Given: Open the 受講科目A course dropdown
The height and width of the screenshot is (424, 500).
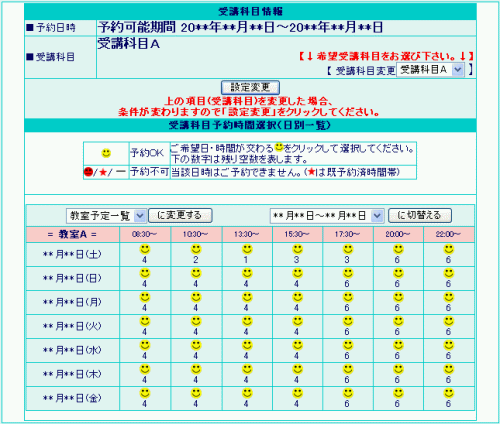Looking at the screenshot, I should point(430,70).
